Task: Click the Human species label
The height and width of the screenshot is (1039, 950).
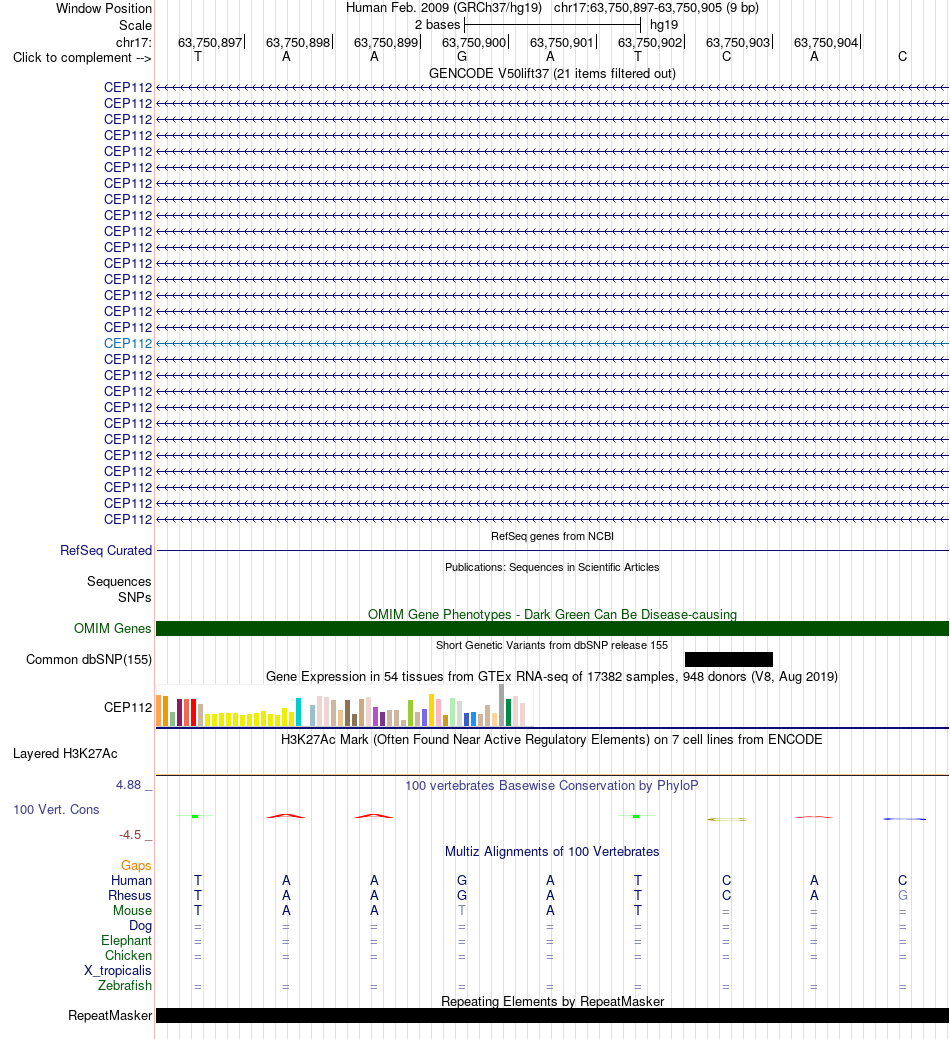Action: pos(131,881)
